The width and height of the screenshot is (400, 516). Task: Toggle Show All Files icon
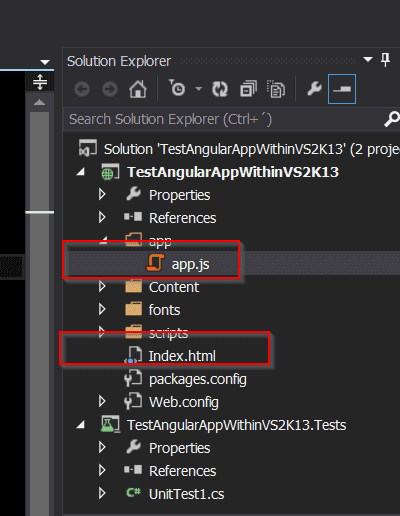tap(276, 89)
